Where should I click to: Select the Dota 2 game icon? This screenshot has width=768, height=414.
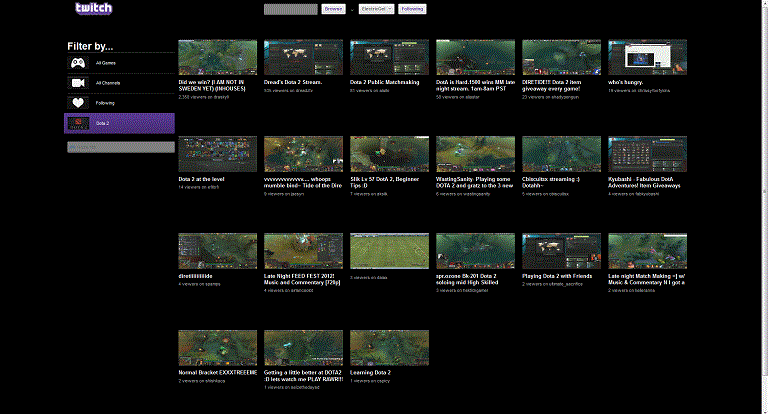pos(78,123)
